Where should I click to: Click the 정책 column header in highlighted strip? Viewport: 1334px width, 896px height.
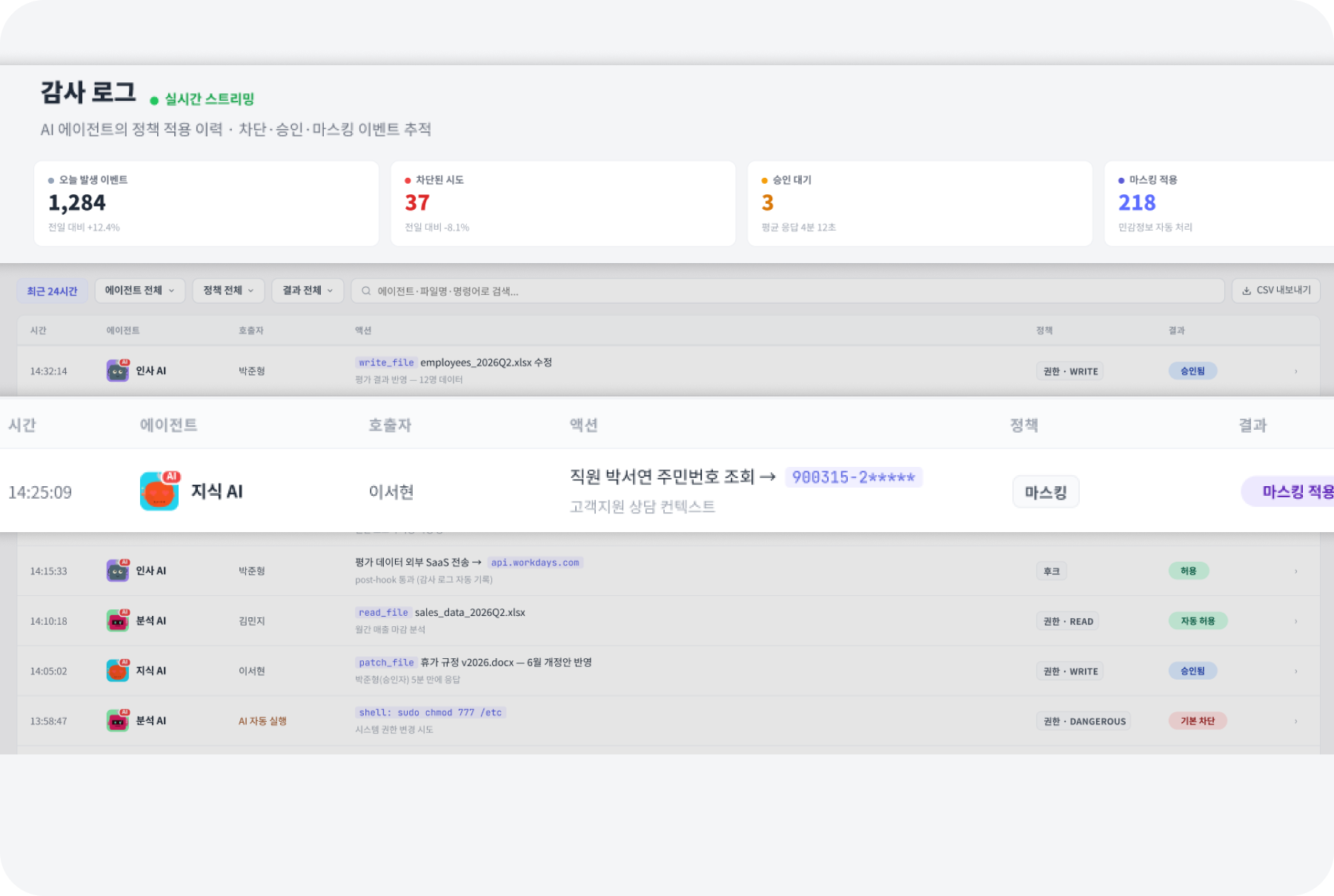tap(1024, 425)
